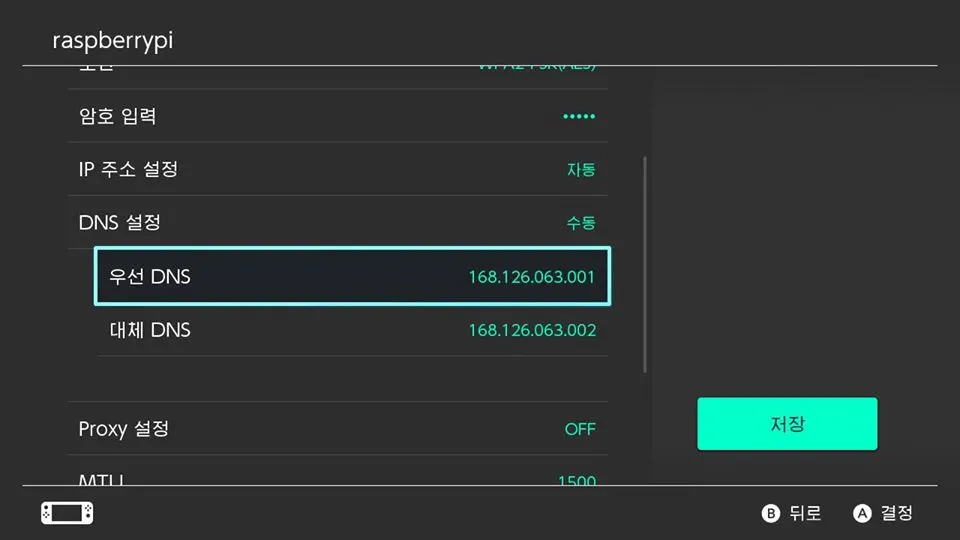
Task: Click the Switch console controller icon
Action: point(67,513)
